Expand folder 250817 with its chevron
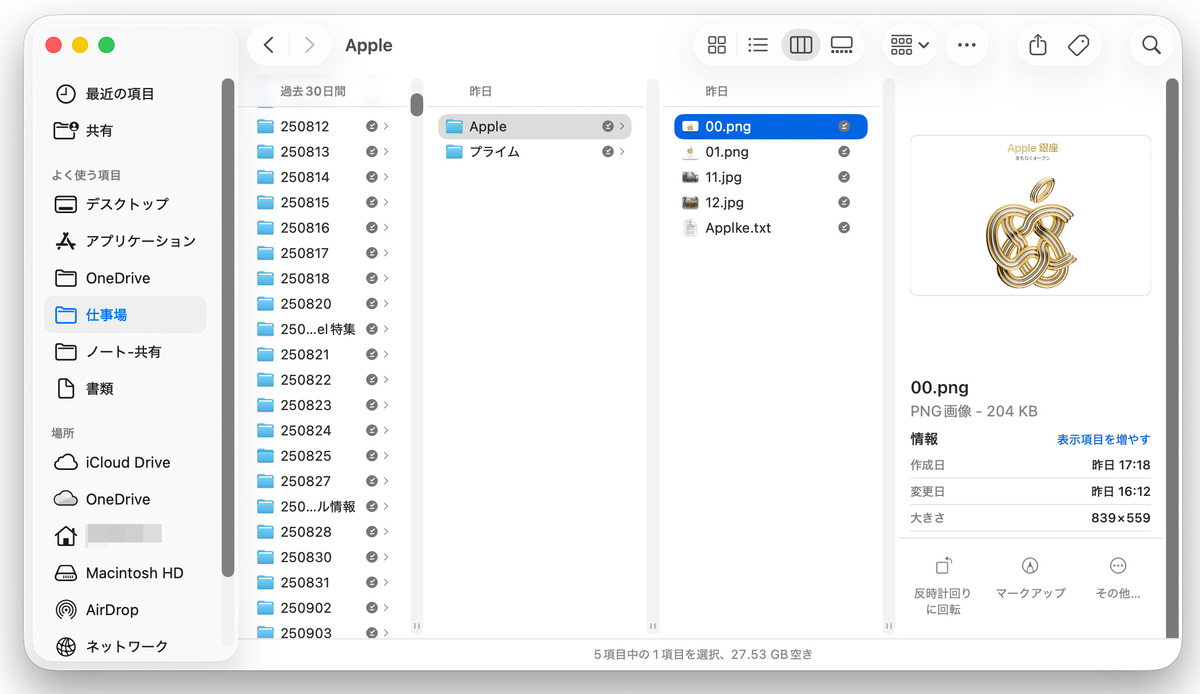 pyautogui.click(x=386, y=253)
